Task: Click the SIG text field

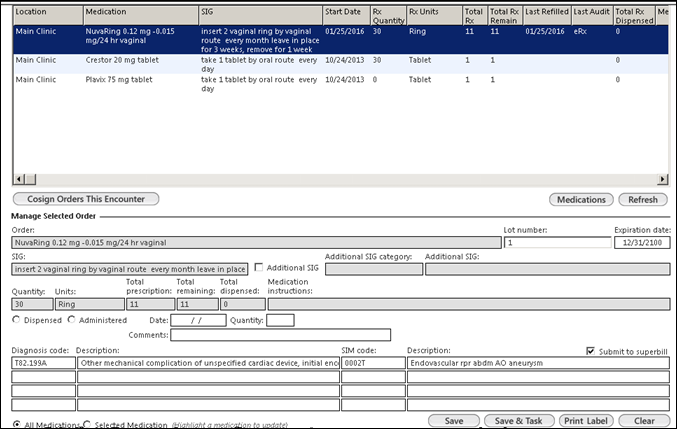Action: coord(130,269)
